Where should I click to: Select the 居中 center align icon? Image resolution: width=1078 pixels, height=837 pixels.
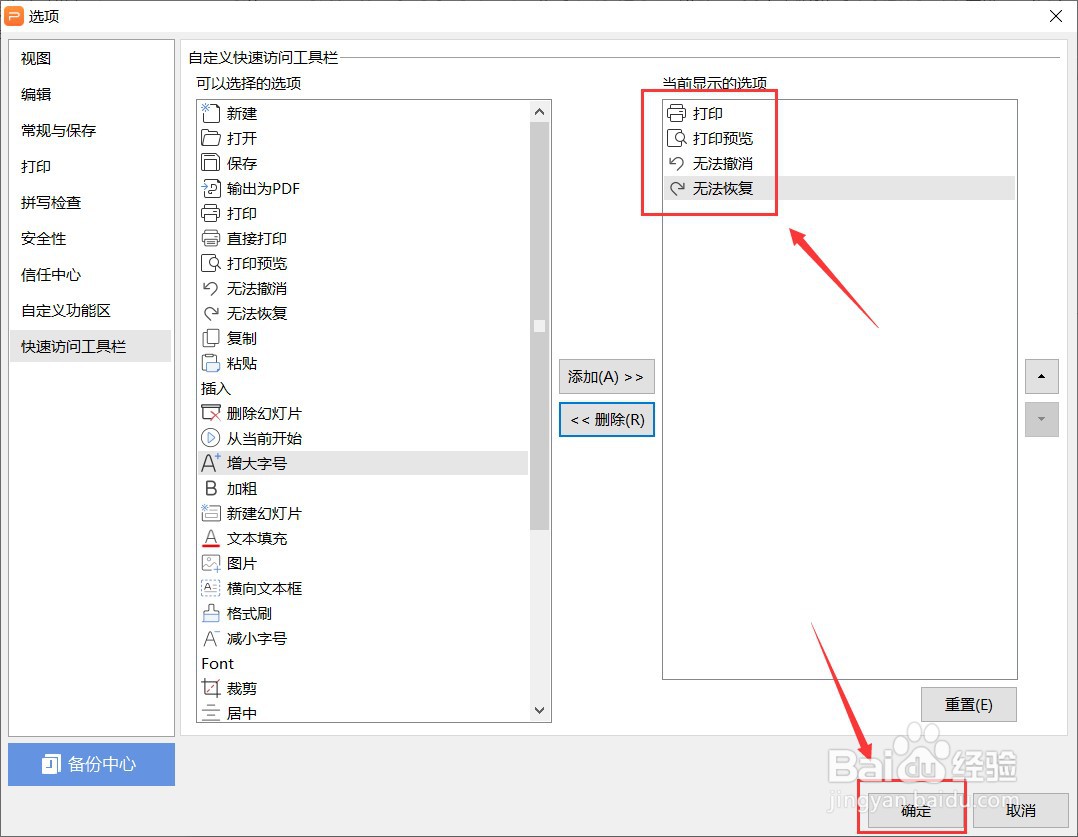tap(210, 713)
